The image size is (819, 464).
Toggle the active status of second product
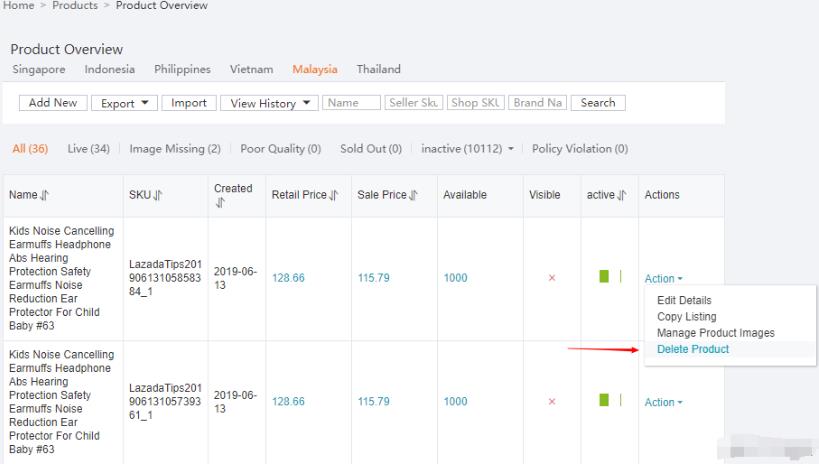point(609,401)
